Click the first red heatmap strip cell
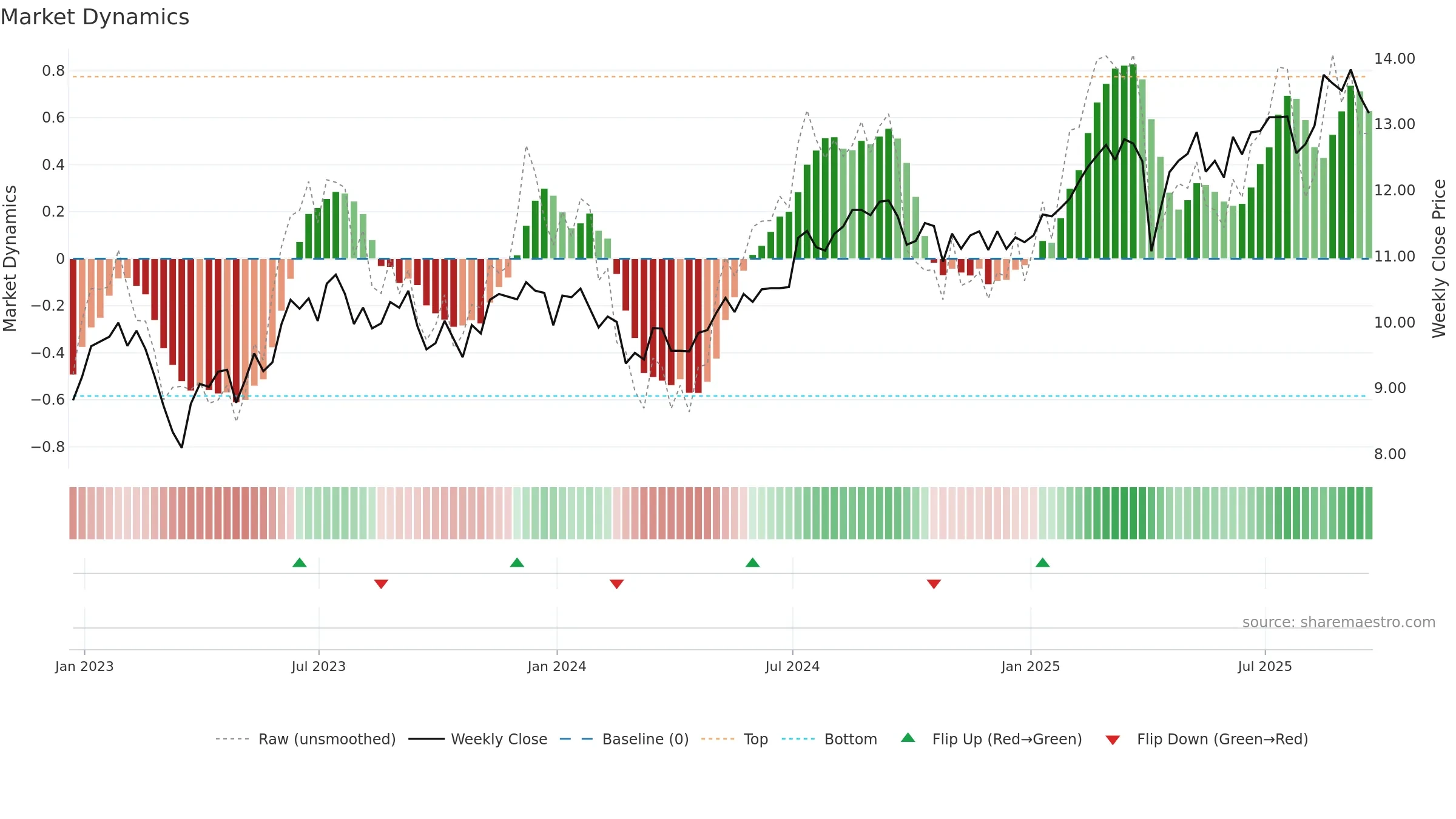The image size is (1456, 819). (73, 513)
